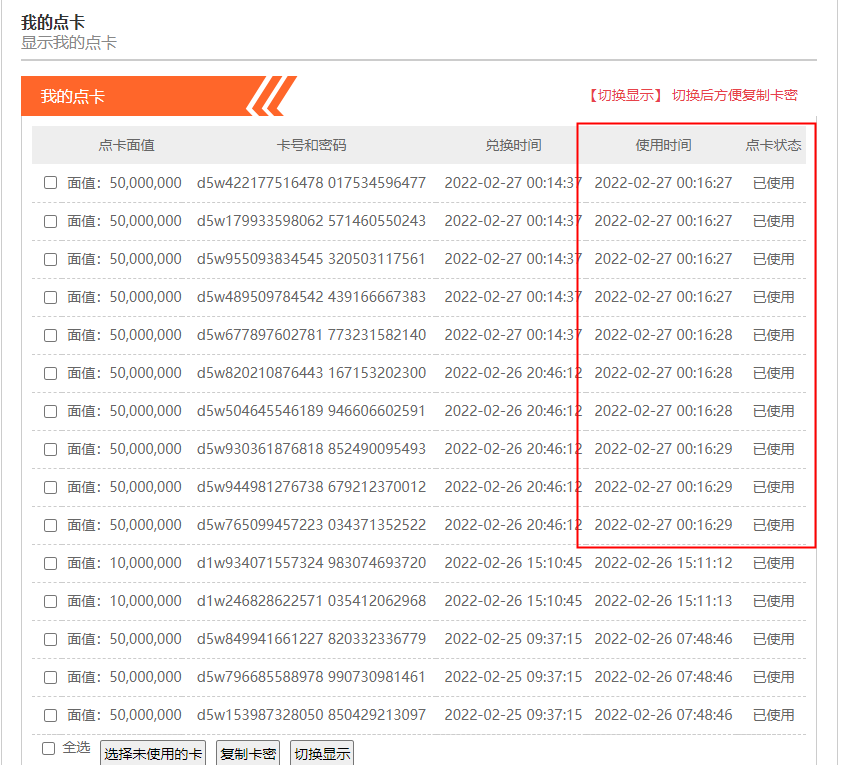Tick the checkbox beside card d5w677897602781

(x=51, y=335)
